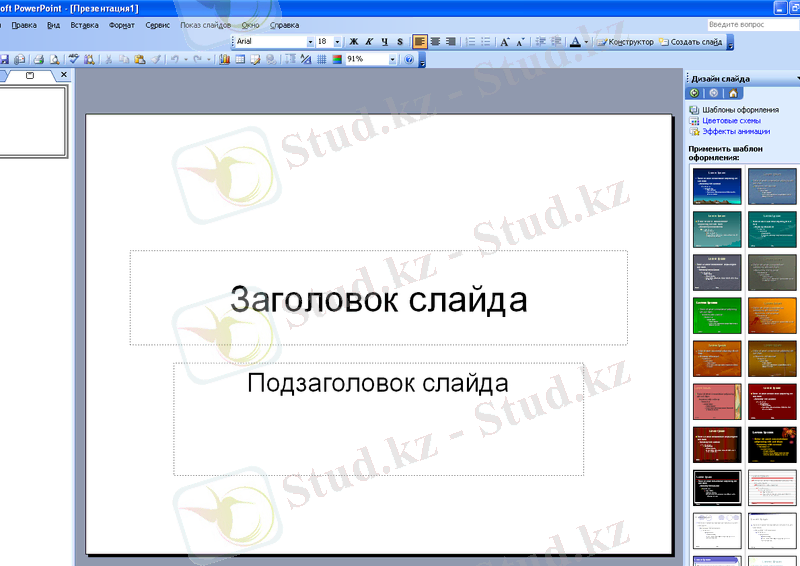Click the increase font size icon

pos(504,42)
